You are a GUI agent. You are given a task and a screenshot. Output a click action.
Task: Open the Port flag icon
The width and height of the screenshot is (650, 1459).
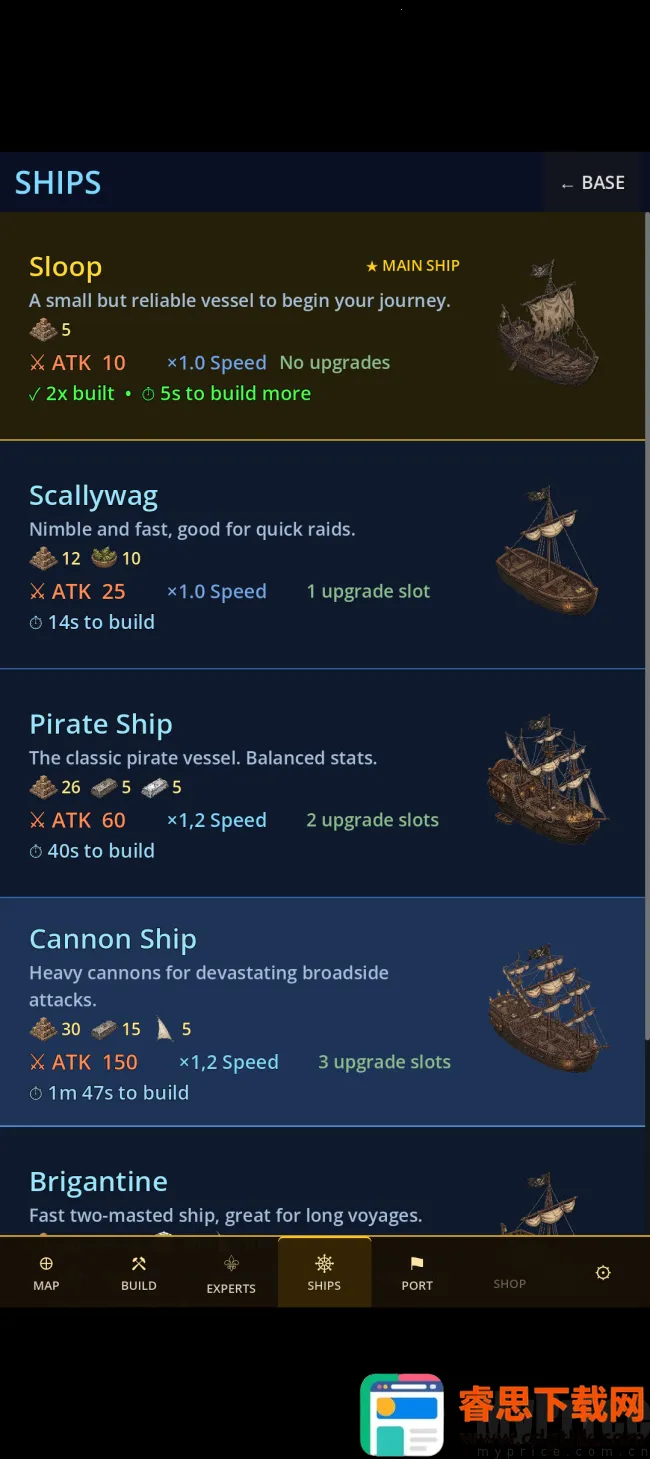(x=417, y=1263)
